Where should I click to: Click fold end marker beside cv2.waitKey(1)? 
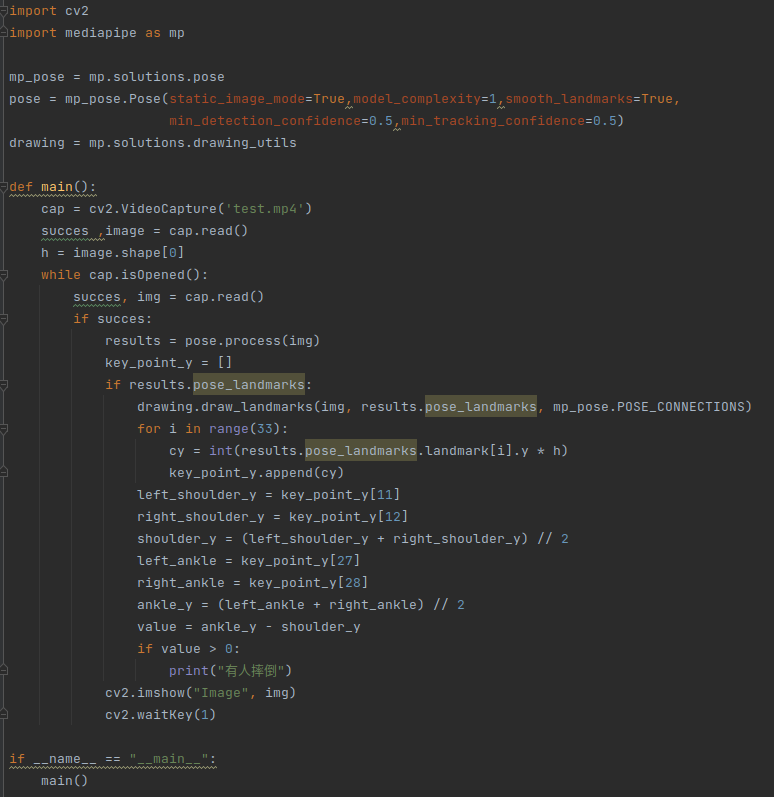tap(4, 715)
